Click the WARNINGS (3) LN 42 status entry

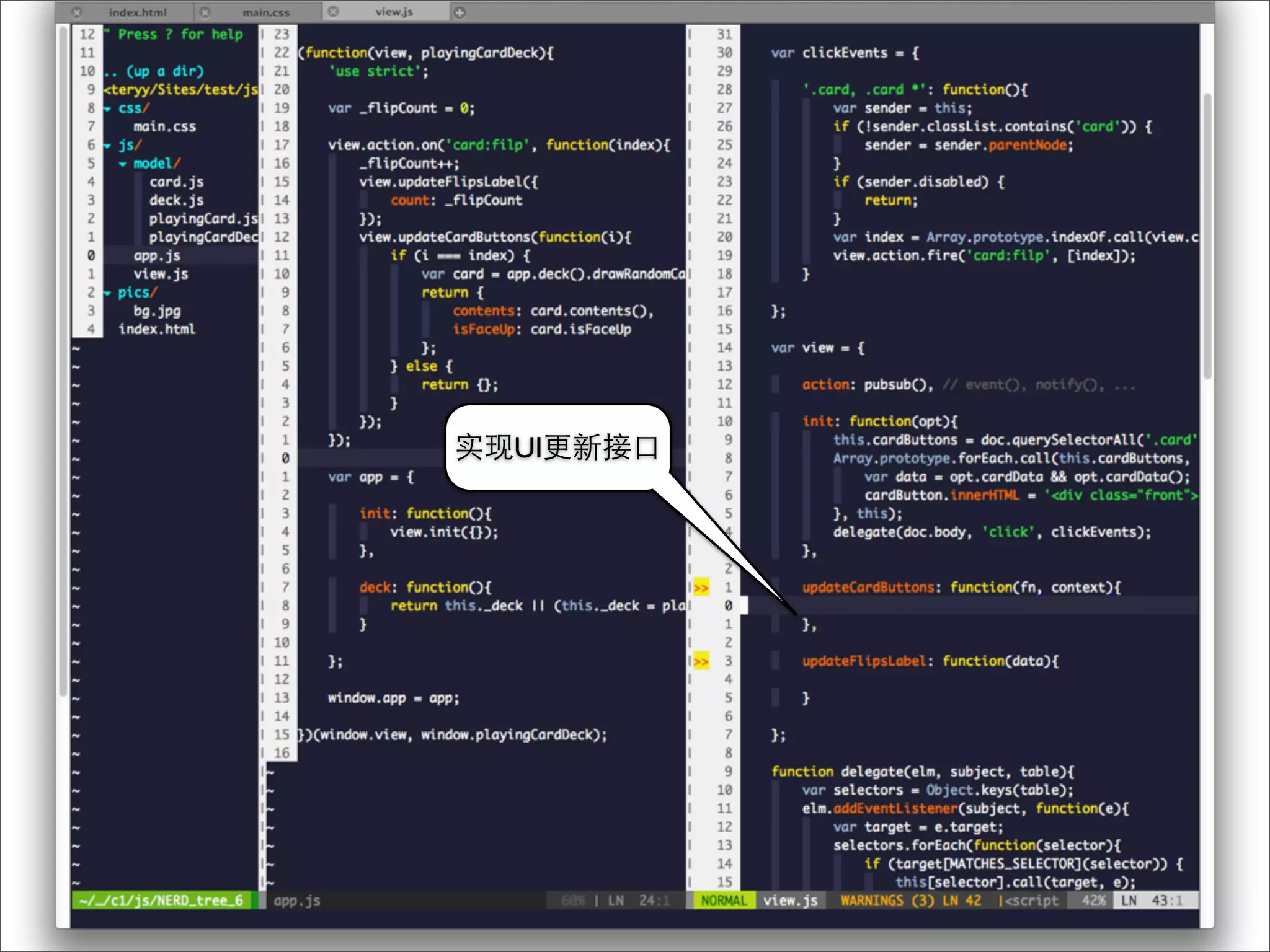pyautogui.click(x=911, y=901)
